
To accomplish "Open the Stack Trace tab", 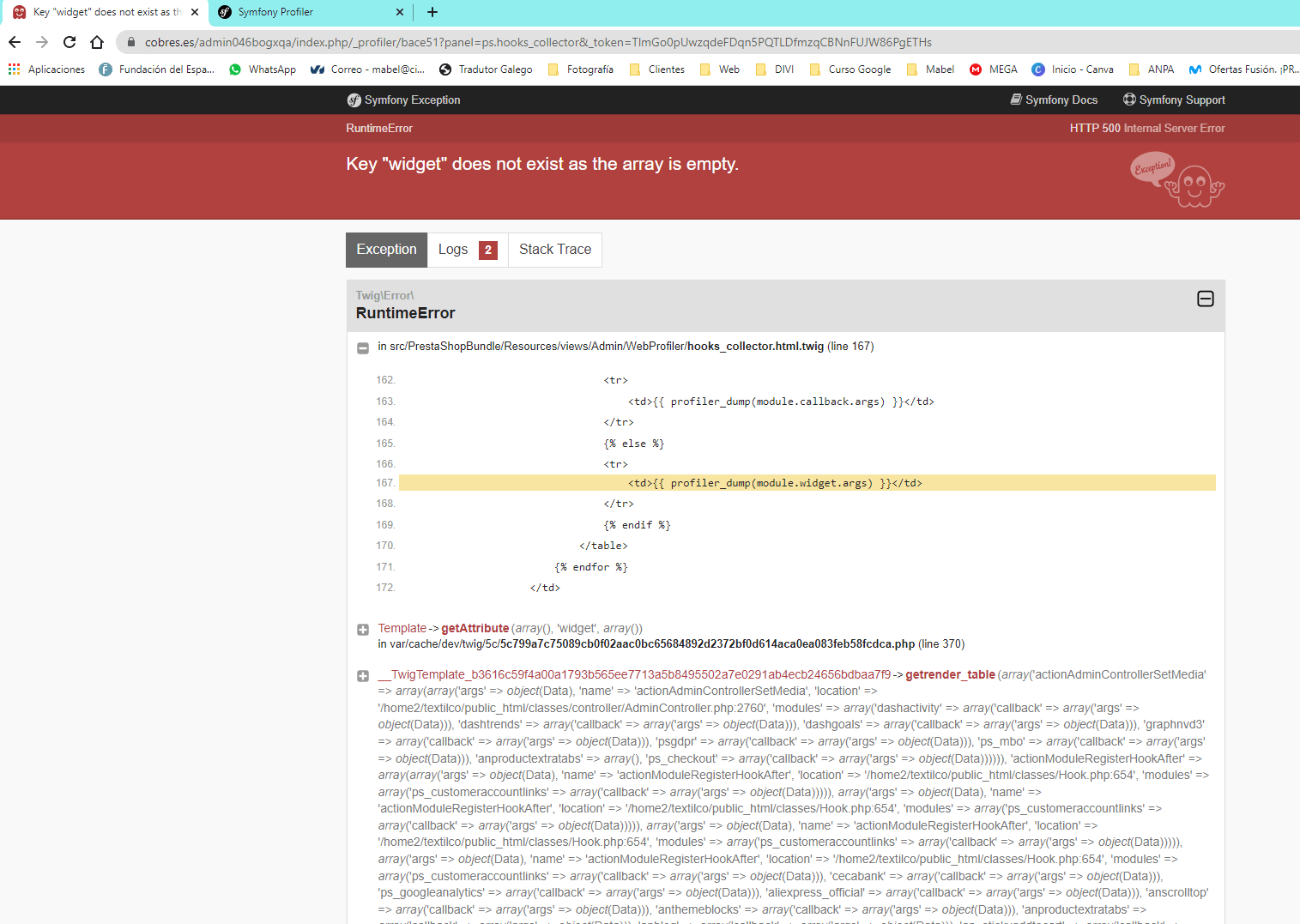I will 555,250.
